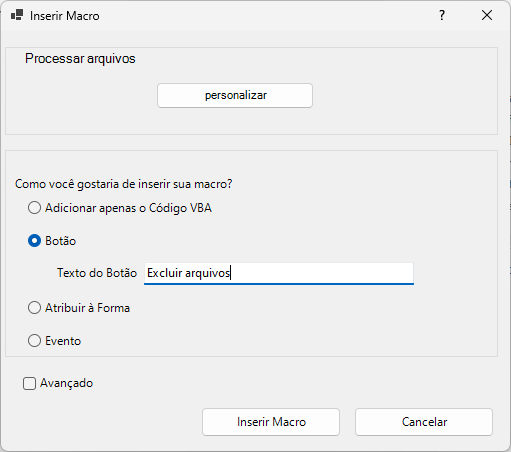Click the personalizar button
511x452 pixels.
(235, 95)
